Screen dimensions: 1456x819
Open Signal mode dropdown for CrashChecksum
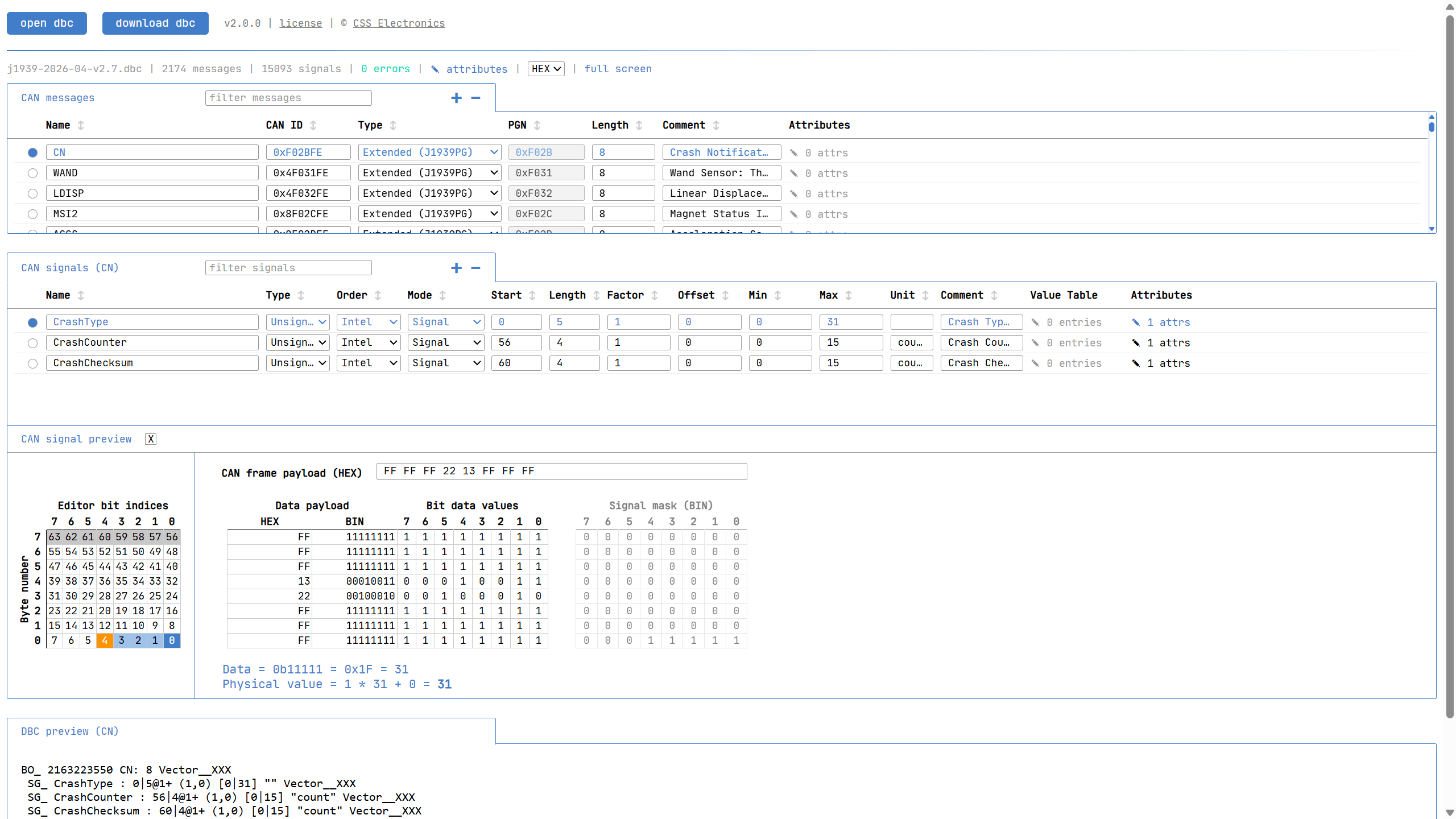tap(446, 363)
